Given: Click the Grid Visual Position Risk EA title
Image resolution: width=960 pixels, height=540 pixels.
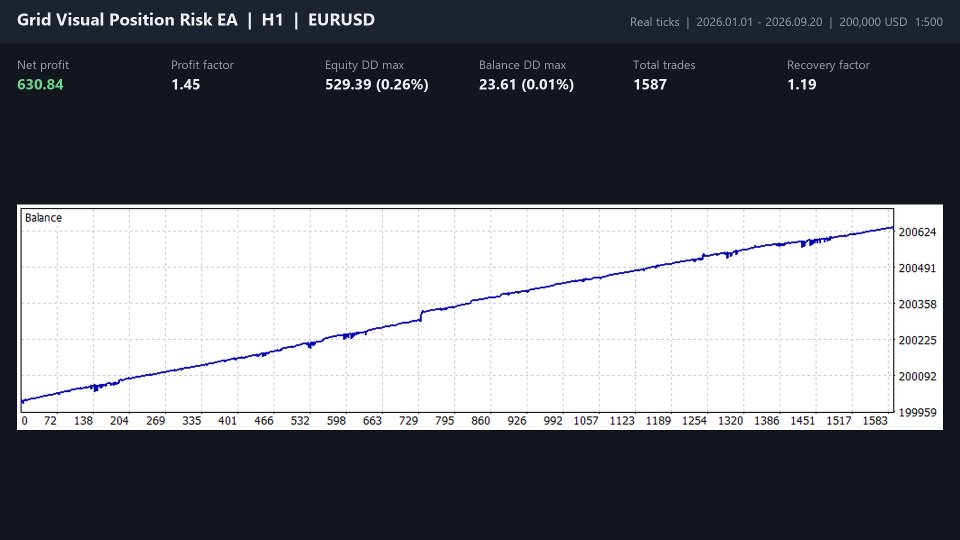Looking at the screenshot, I should coord(127,20).
